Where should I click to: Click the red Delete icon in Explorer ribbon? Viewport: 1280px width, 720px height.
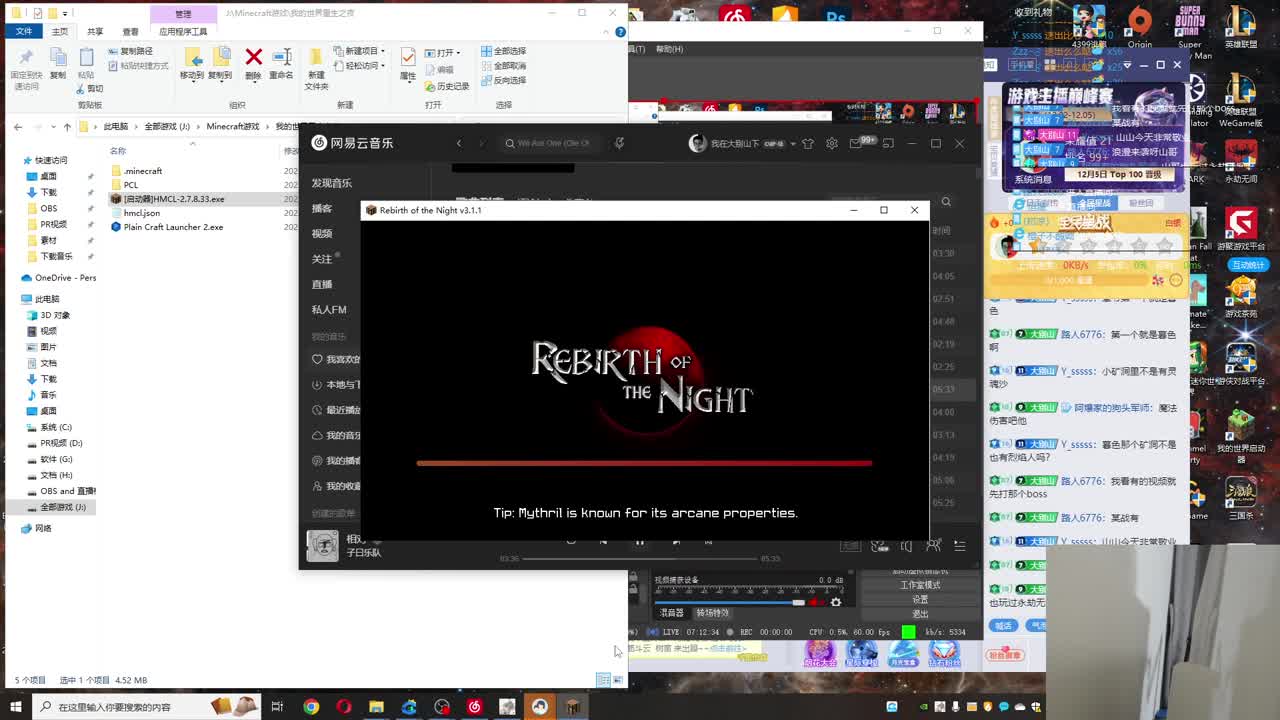coord(253,58)
